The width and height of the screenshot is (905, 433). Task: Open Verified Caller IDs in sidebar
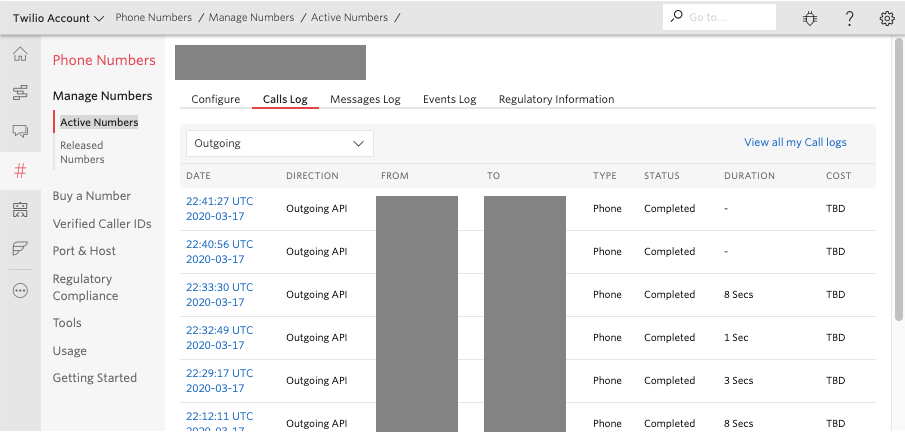pyautogui.click(x=102, y=223)
